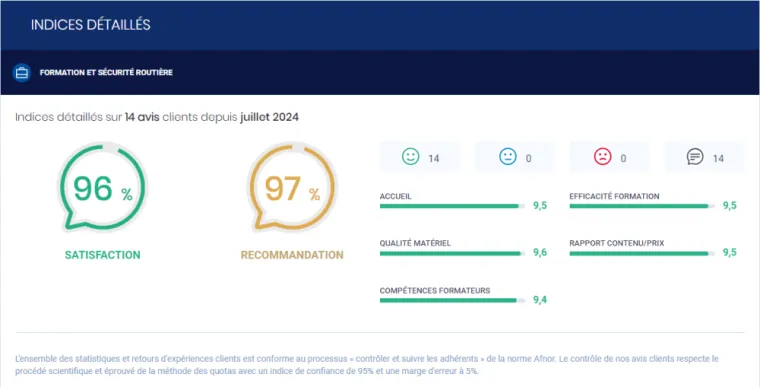Click the green happy smiley icon
This screenshot has height=387, width=760.
point(411,157)
